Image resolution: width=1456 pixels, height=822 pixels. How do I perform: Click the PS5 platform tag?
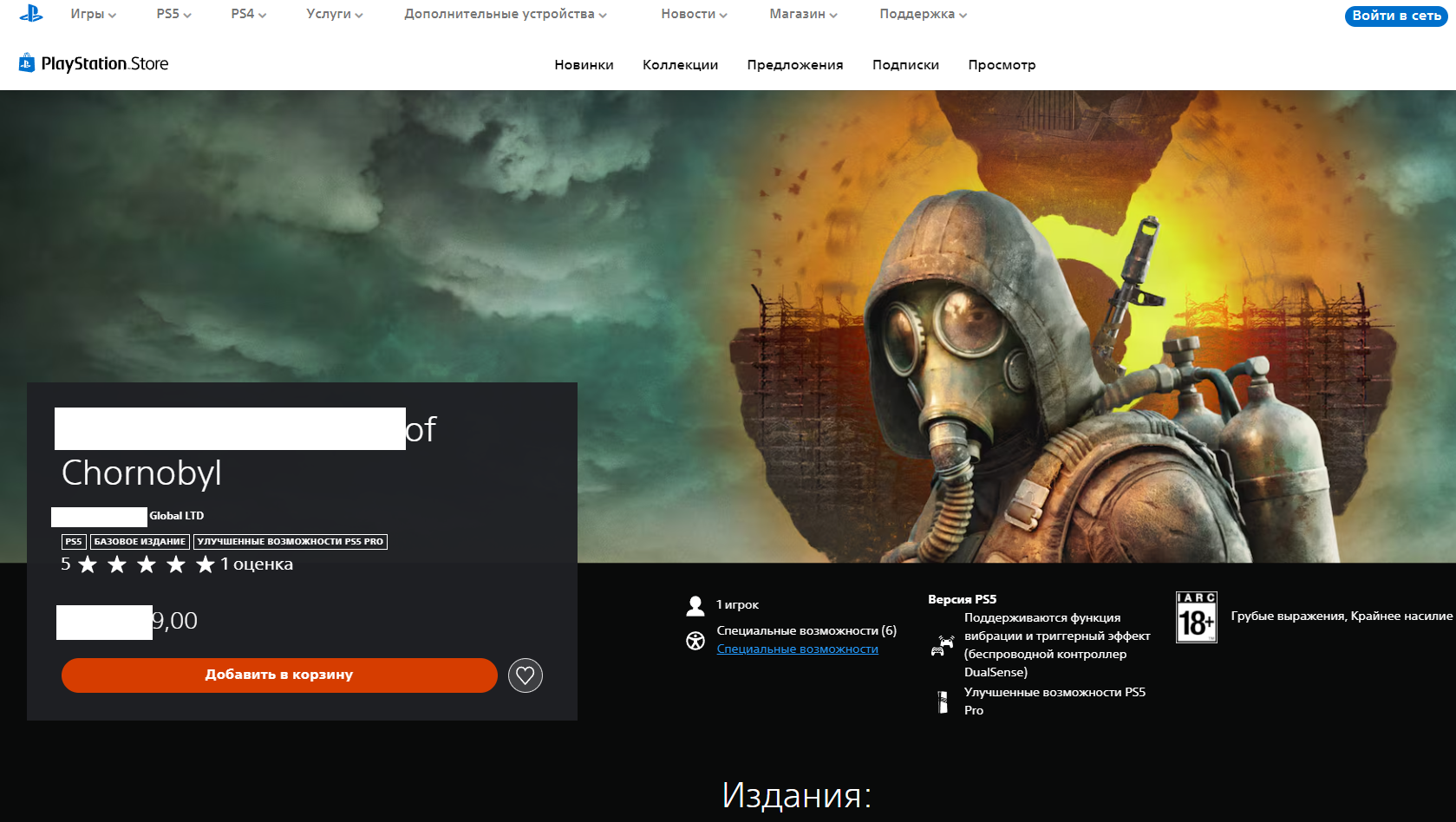[74, 542]
